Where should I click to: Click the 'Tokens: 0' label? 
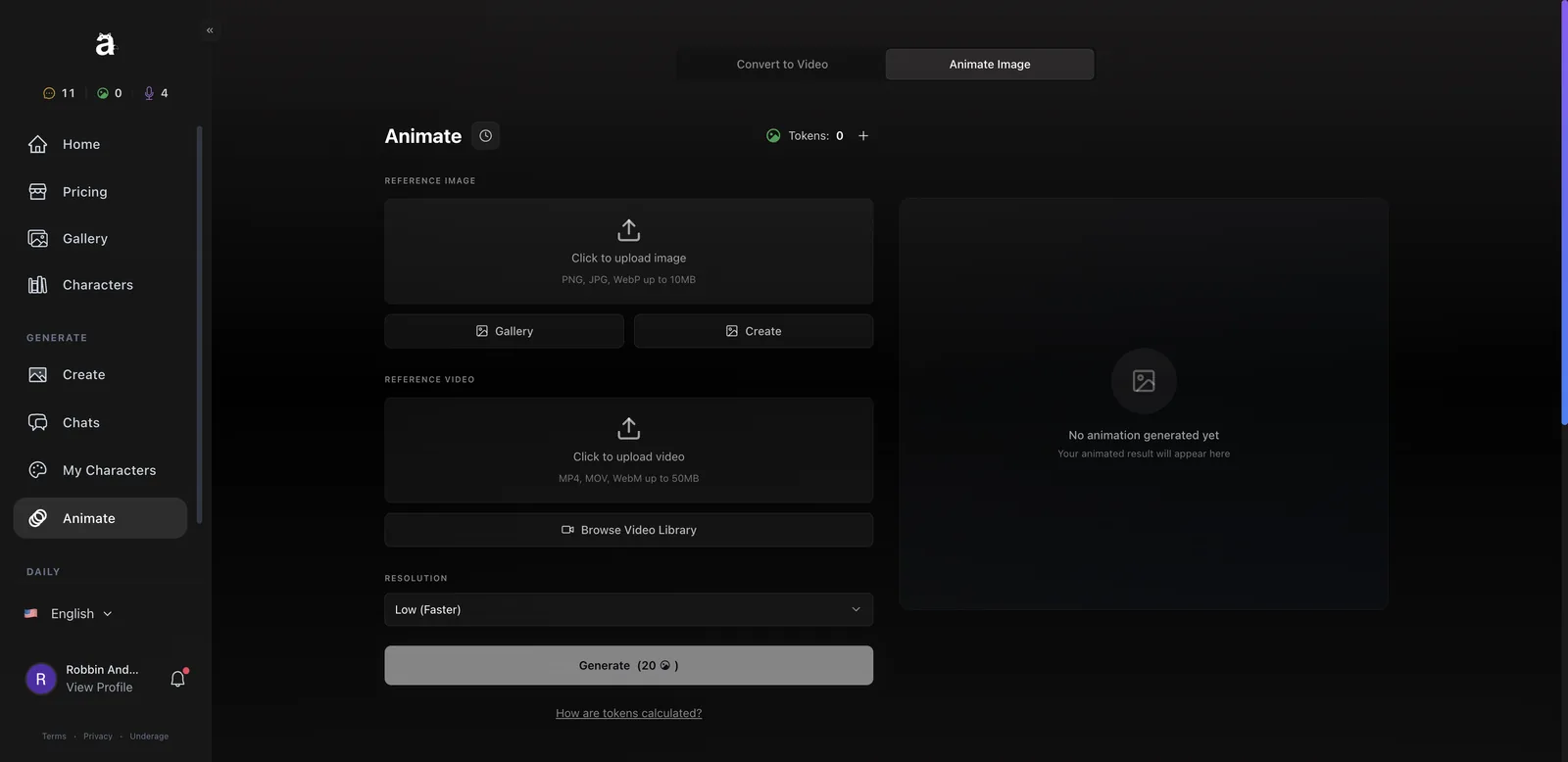[x=816, y=136]
